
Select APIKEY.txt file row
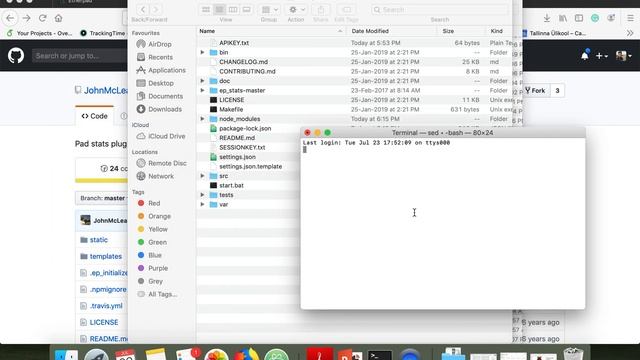[354, 43]
